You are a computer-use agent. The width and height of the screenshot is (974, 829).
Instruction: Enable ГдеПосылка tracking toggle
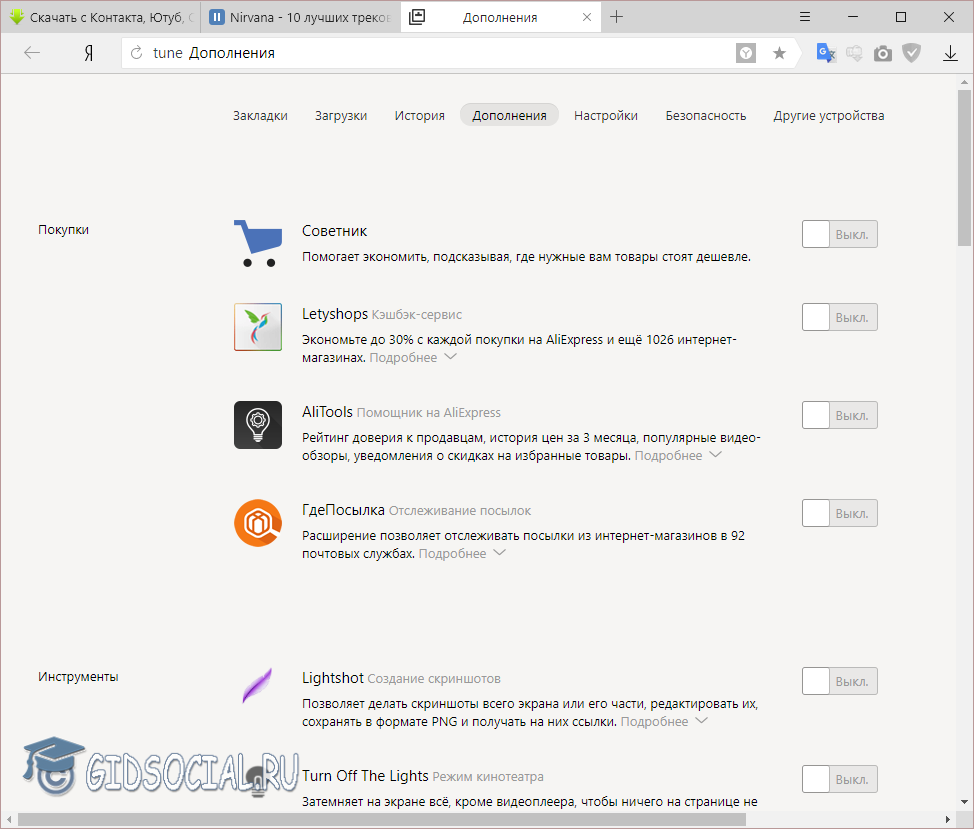point(840,514)
